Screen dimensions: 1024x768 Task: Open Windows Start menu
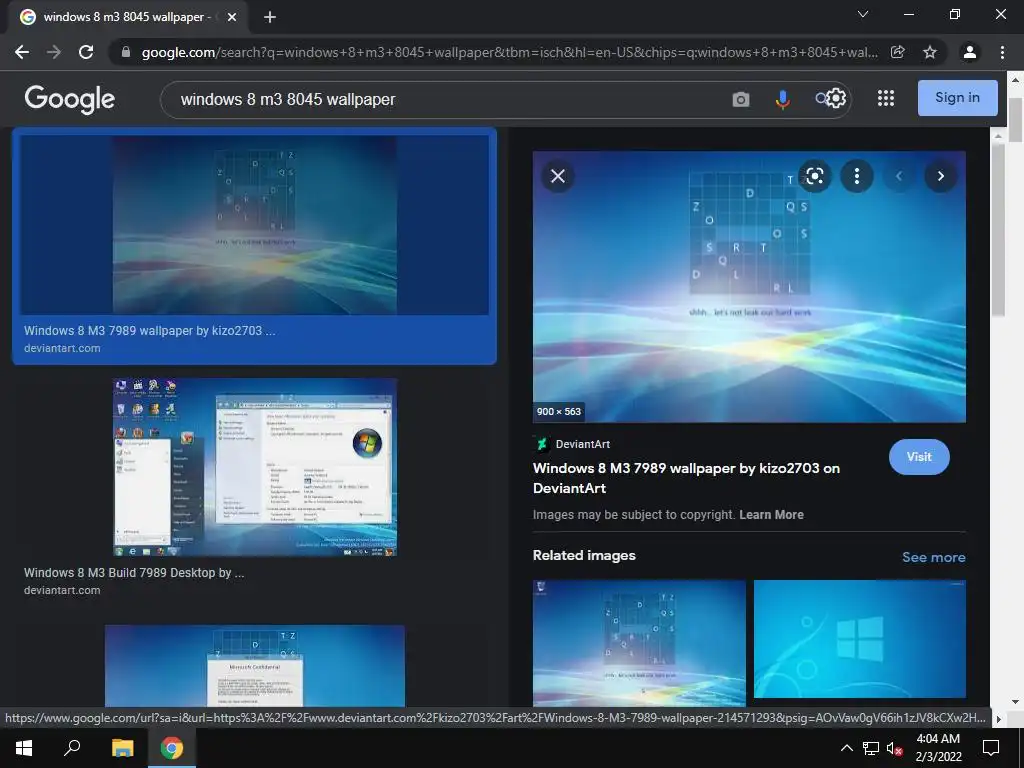pos(24,748)
